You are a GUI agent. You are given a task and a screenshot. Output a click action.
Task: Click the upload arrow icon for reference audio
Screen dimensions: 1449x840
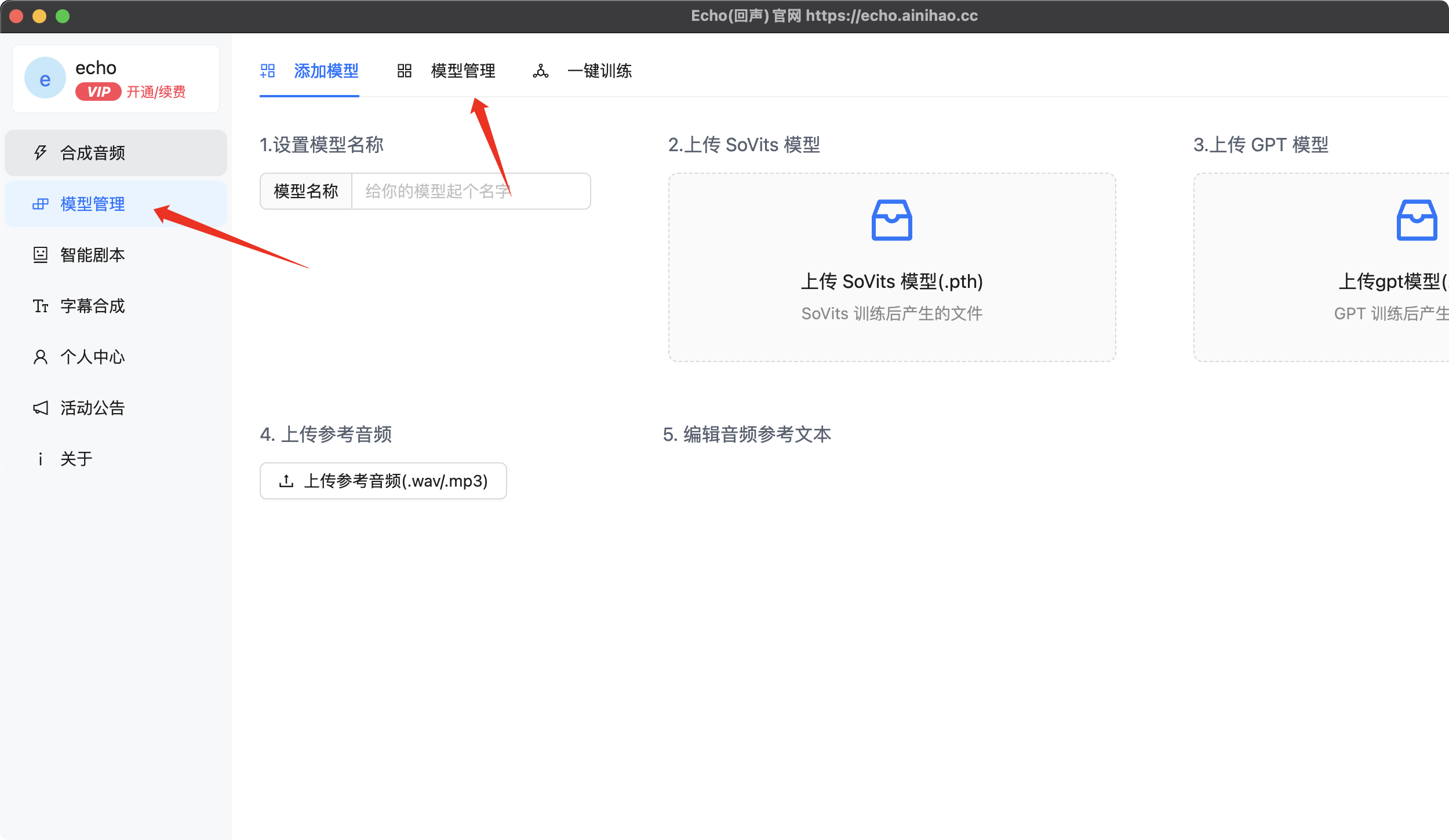point(286,481)
